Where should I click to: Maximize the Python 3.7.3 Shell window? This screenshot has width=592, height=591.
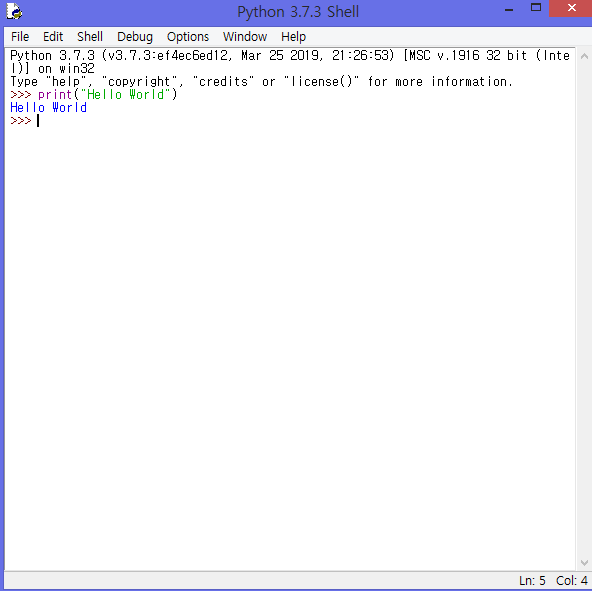[x=536, y=8]
